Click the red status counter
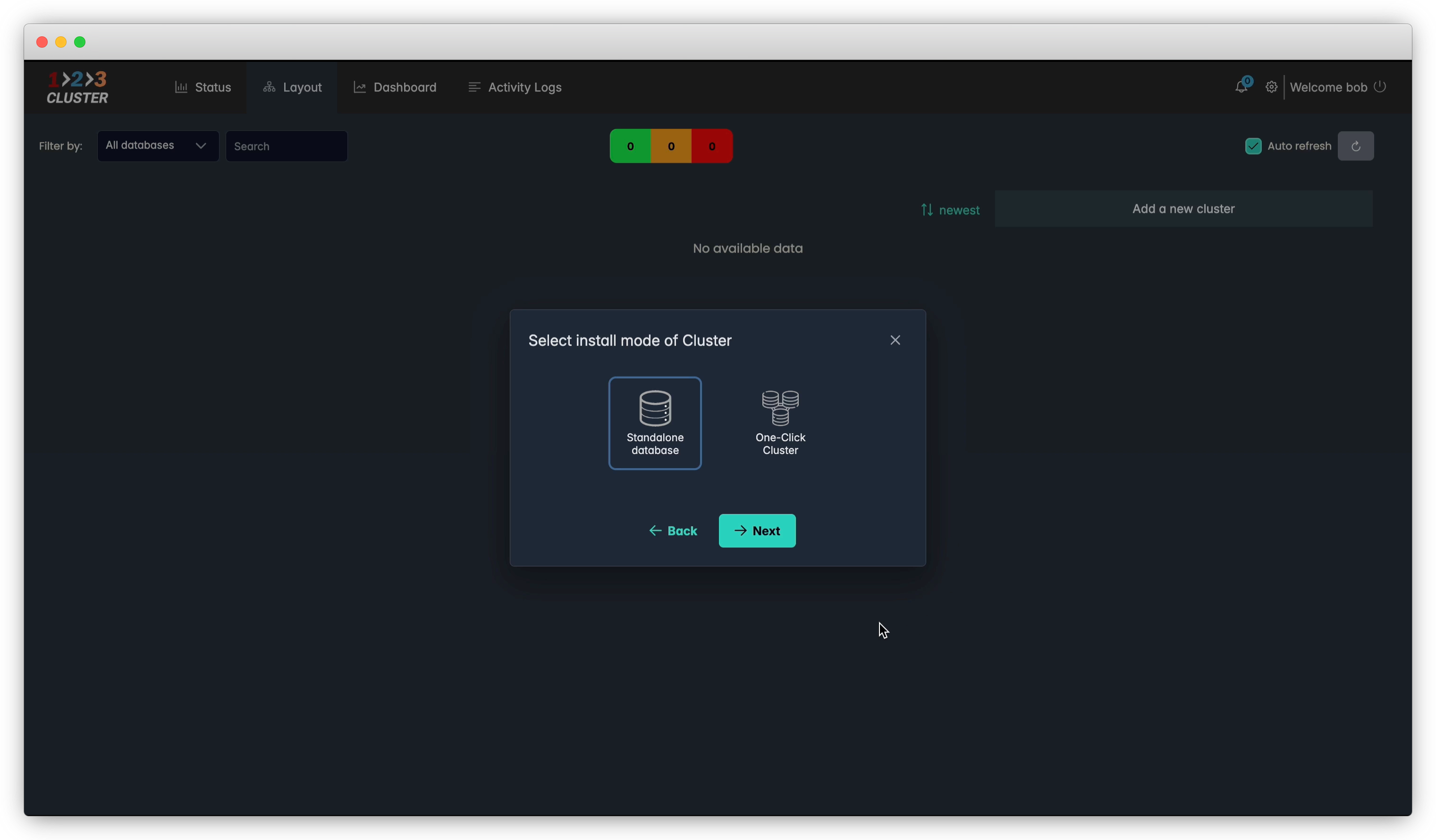 tap(712, 146)
